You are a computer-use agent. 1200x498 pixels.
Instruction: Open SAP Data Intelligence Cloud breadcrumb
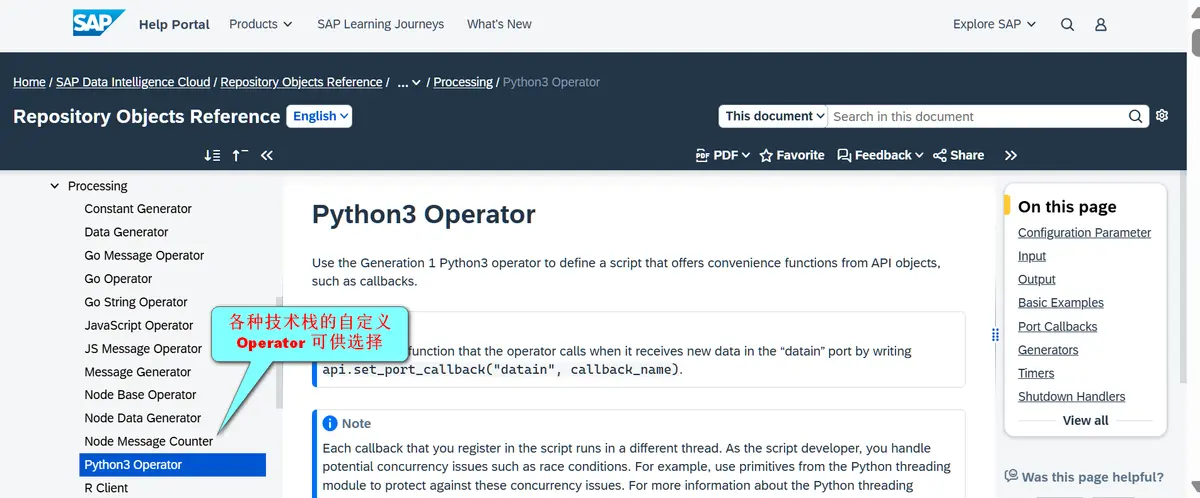point(133,82)
